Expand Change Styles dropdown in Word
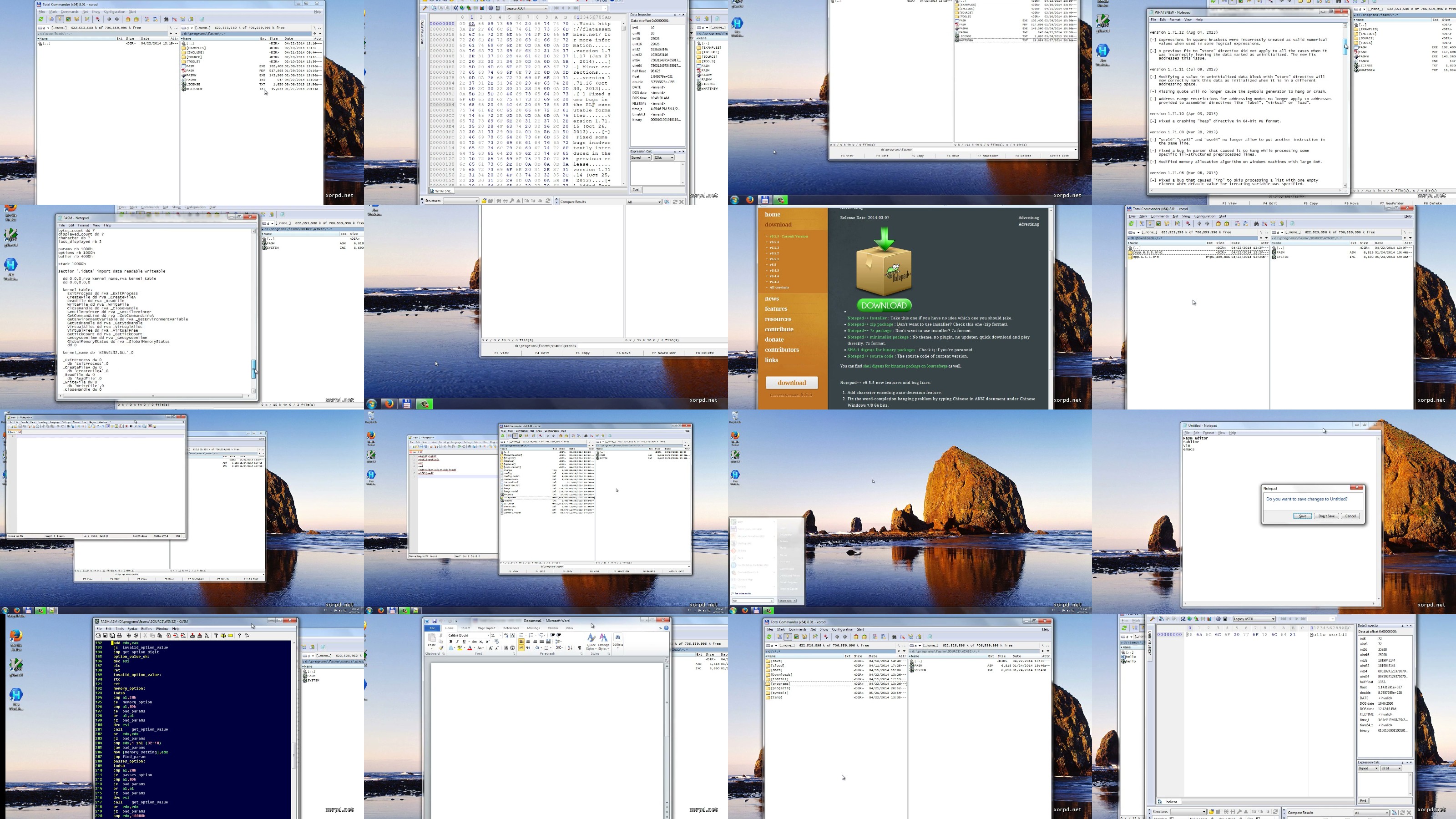Screen dimensions: 1456x819 pos(604,642)
